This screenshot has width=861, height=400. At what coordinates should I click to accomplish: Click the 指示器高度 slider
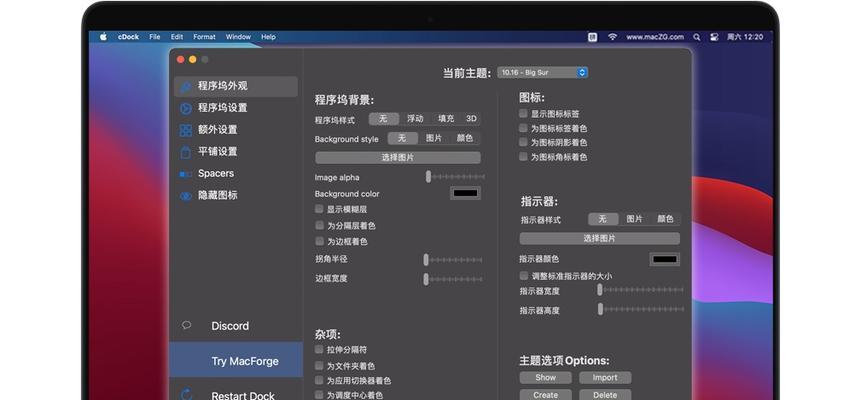(x=641, y=309)
